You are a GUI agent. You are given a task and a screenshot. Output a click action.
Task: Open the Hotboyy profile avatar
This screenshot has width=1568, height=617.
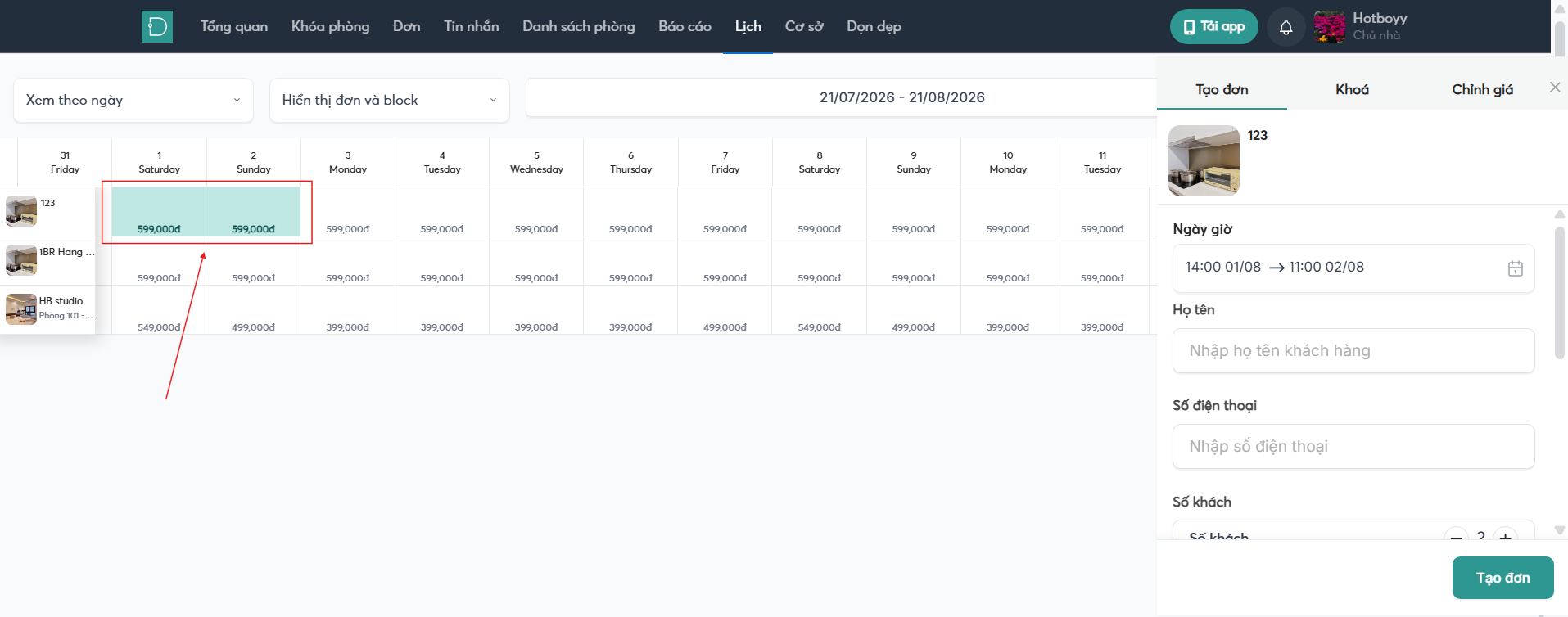click(1330, 27)
